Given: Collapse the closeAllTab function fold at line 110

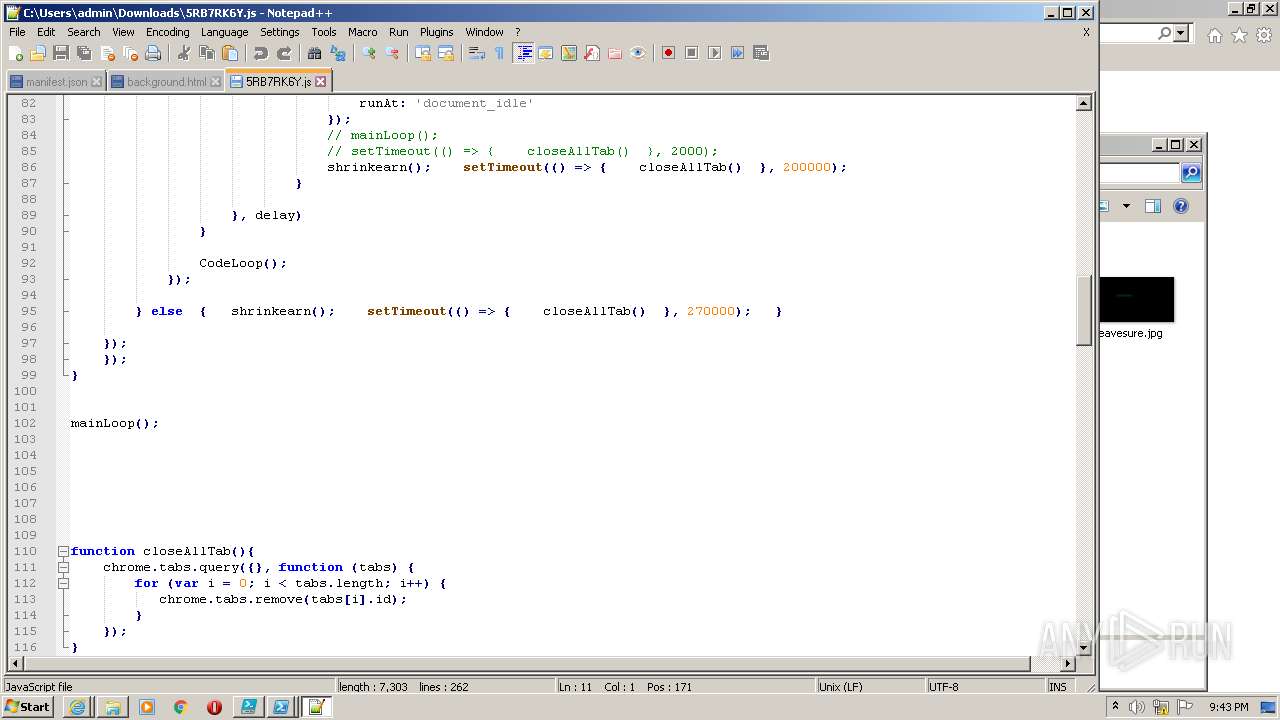Looking at the screenshot, I should (63, 551).
